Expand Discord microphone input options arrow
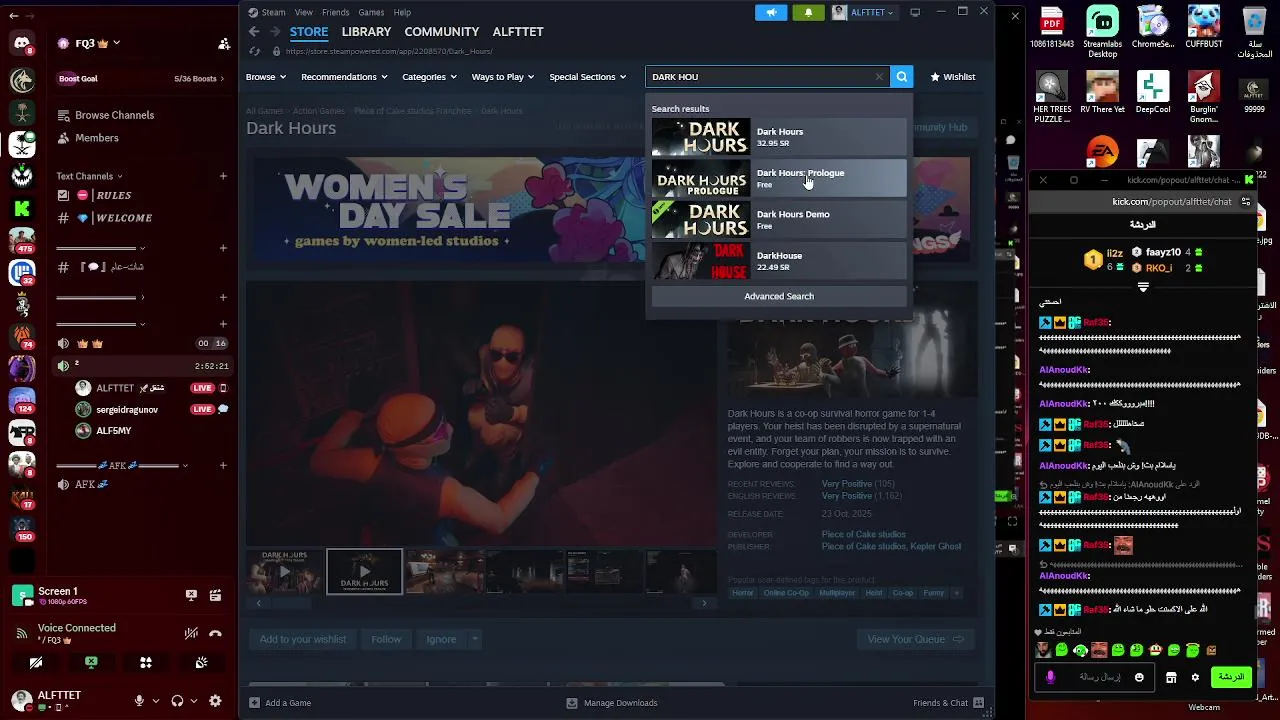This screenshot has height=720, width=1280. point(155,701)
